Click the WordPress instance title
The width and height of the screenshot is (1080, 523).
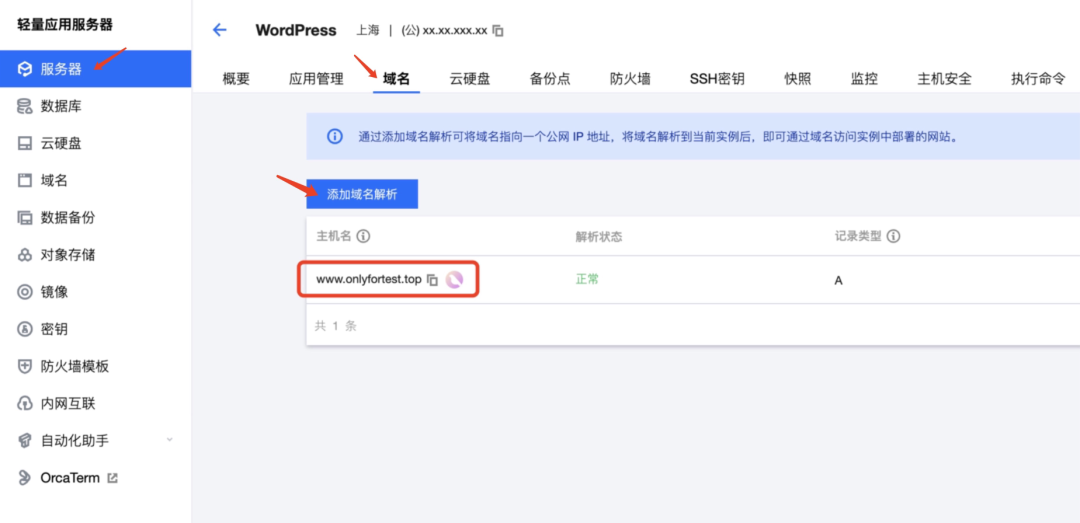pyautogui.click(x=296, y=30)
